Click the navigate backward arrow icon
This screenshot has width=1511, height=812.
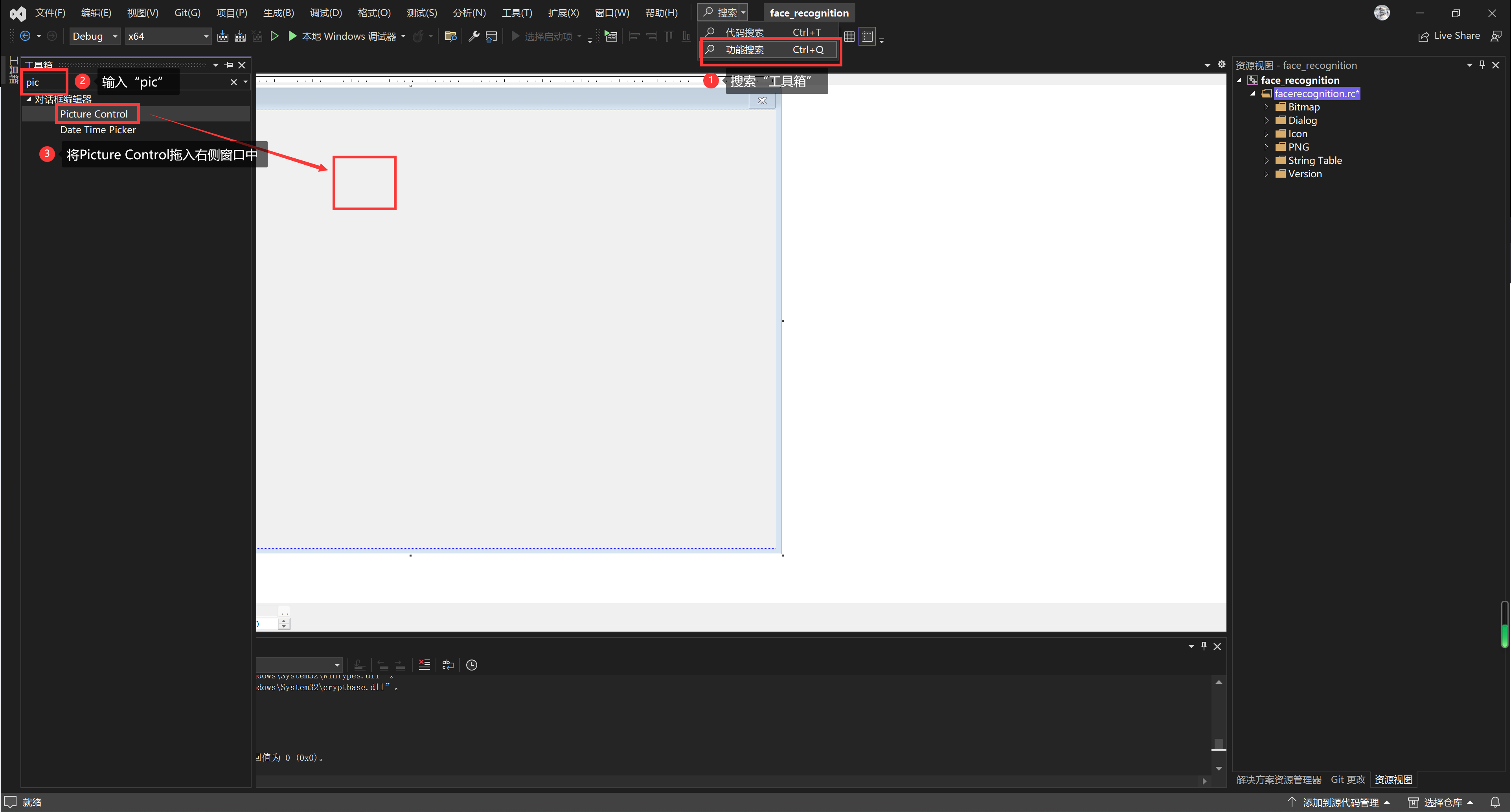click(x=25, y=37)
